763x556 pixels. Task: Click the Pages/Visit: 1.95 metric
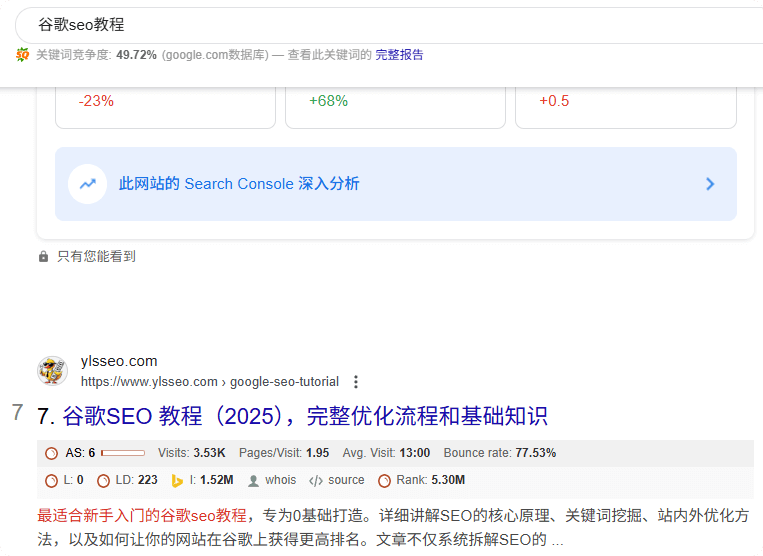pos(284,453)
